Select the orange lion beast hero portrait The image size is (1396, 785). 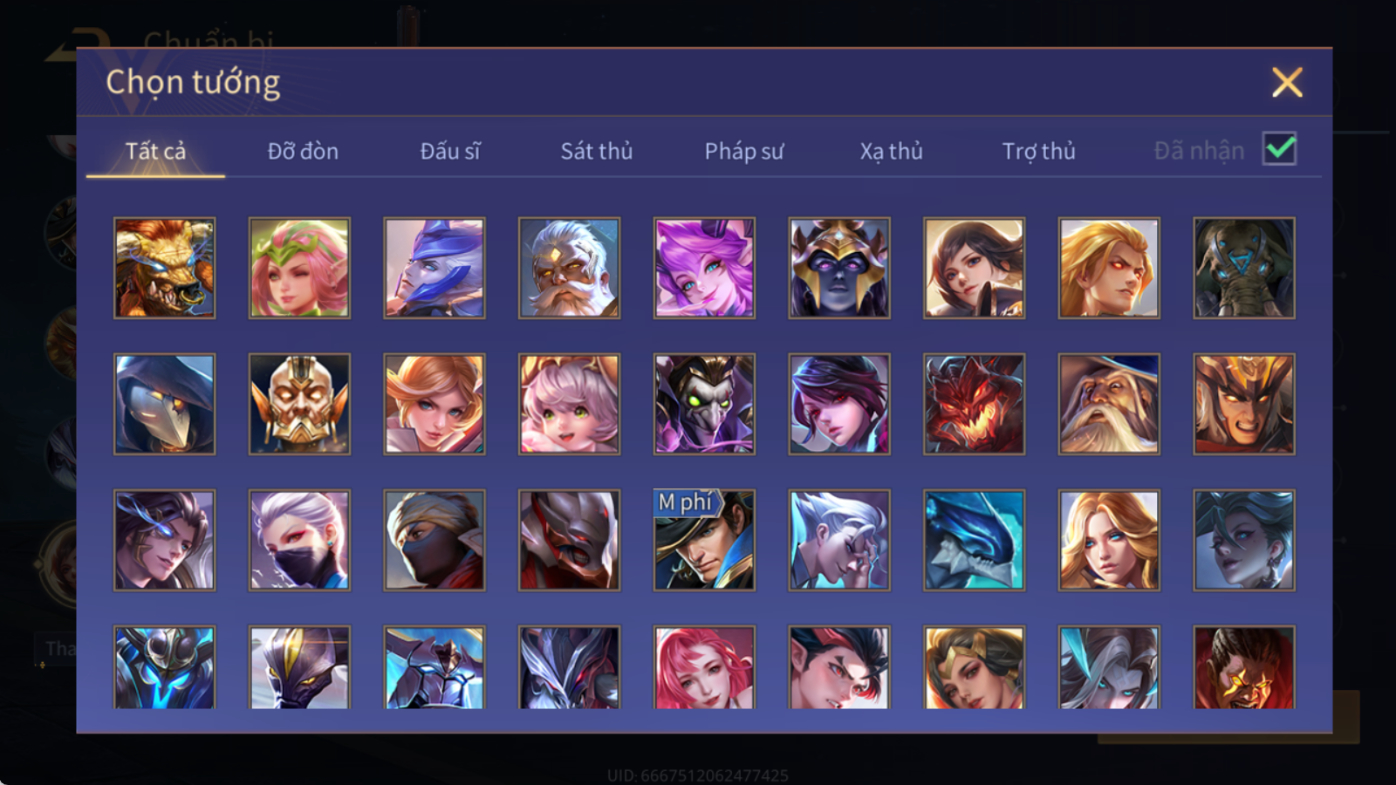tap(164, 268)
